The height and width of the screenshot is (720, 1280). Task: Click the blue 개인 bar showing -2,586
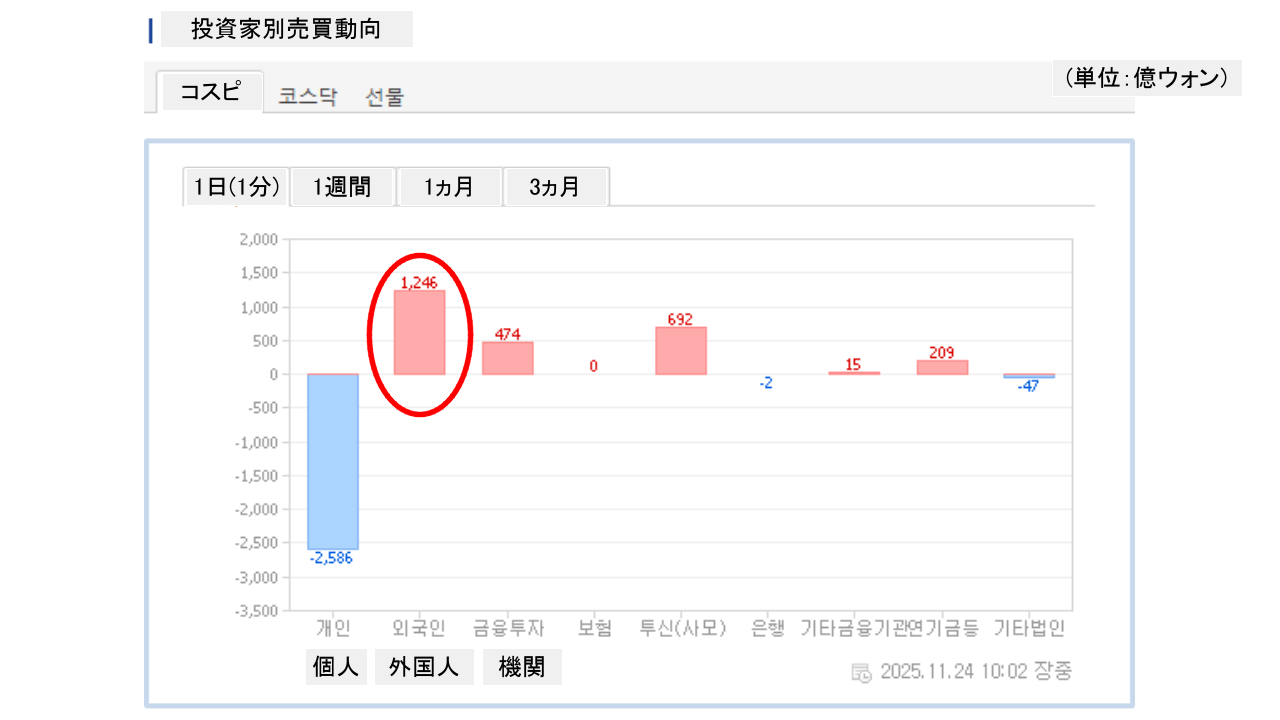pyautogui.click(x=332, y=461)
